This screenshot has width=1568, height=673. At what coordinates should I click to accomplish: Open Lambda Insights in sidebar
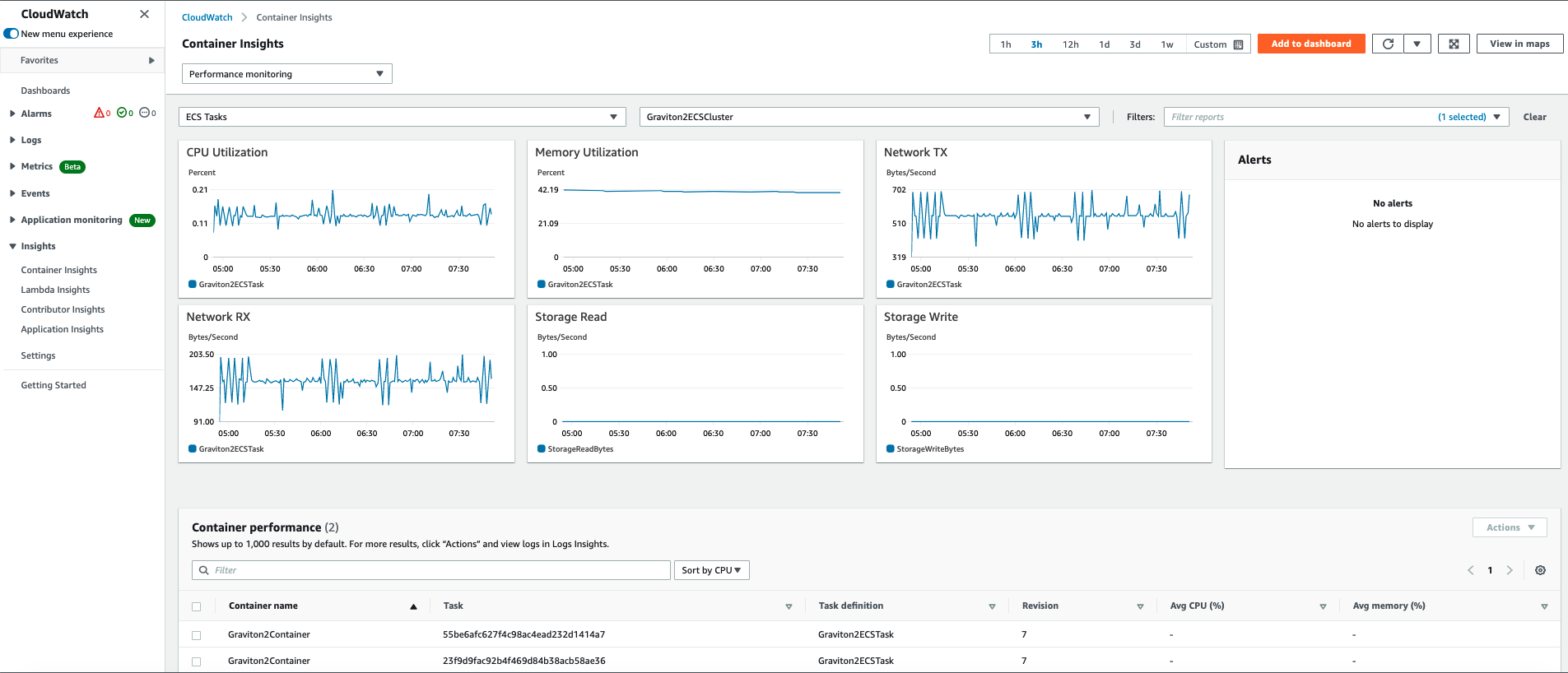(55, 290)
